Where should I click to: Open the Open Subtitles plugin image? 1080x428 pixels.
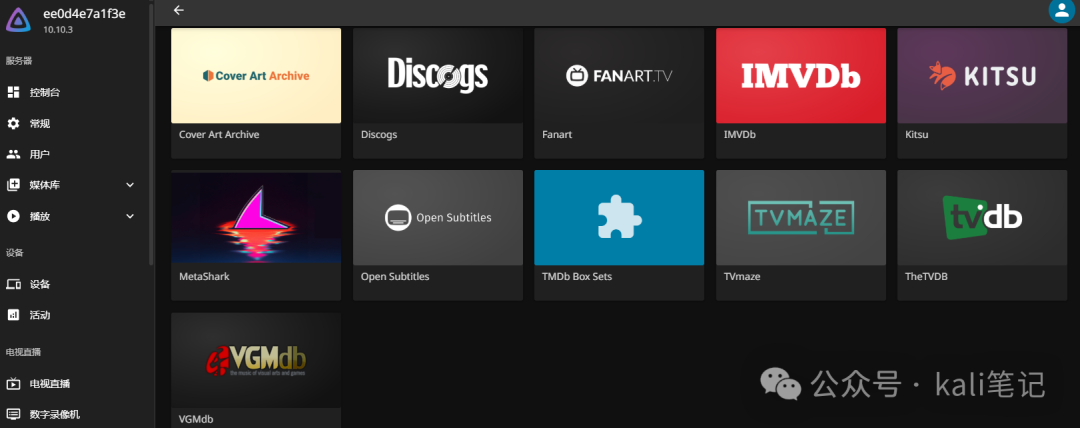[437, 218]
